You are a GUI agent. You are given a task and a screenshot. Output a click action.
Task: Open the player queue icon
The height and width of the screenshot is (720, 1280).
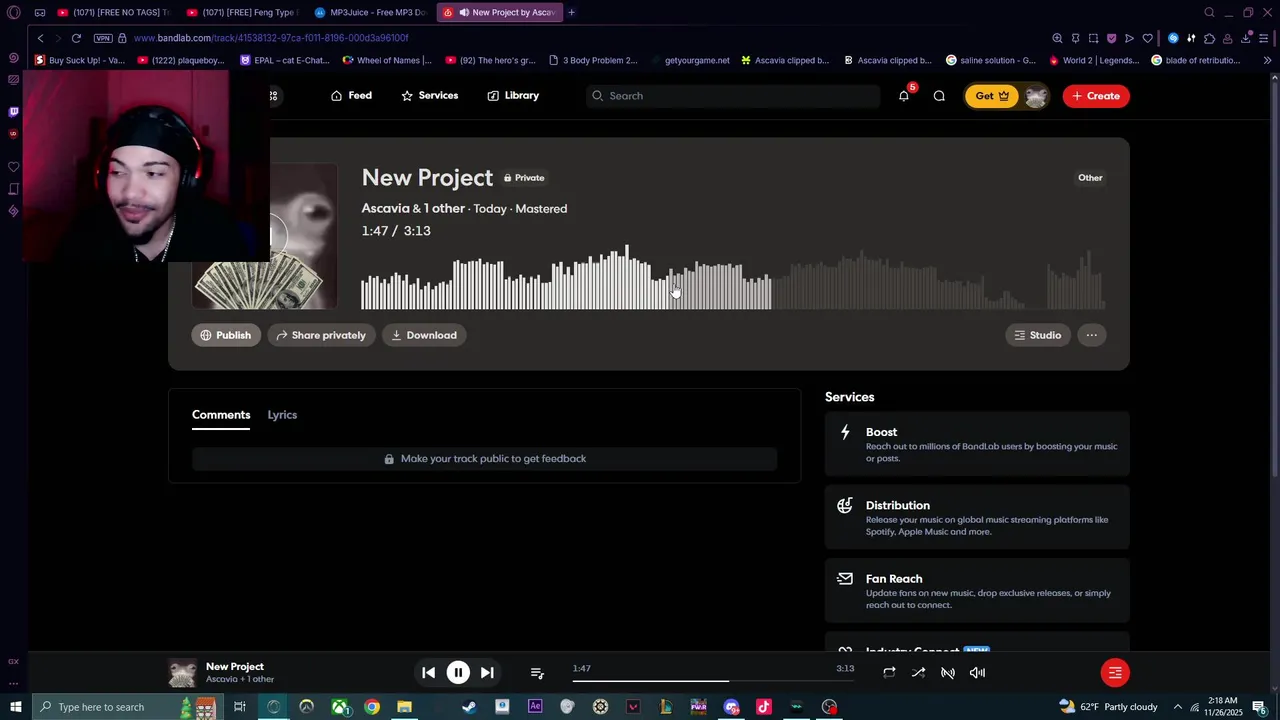537,673
